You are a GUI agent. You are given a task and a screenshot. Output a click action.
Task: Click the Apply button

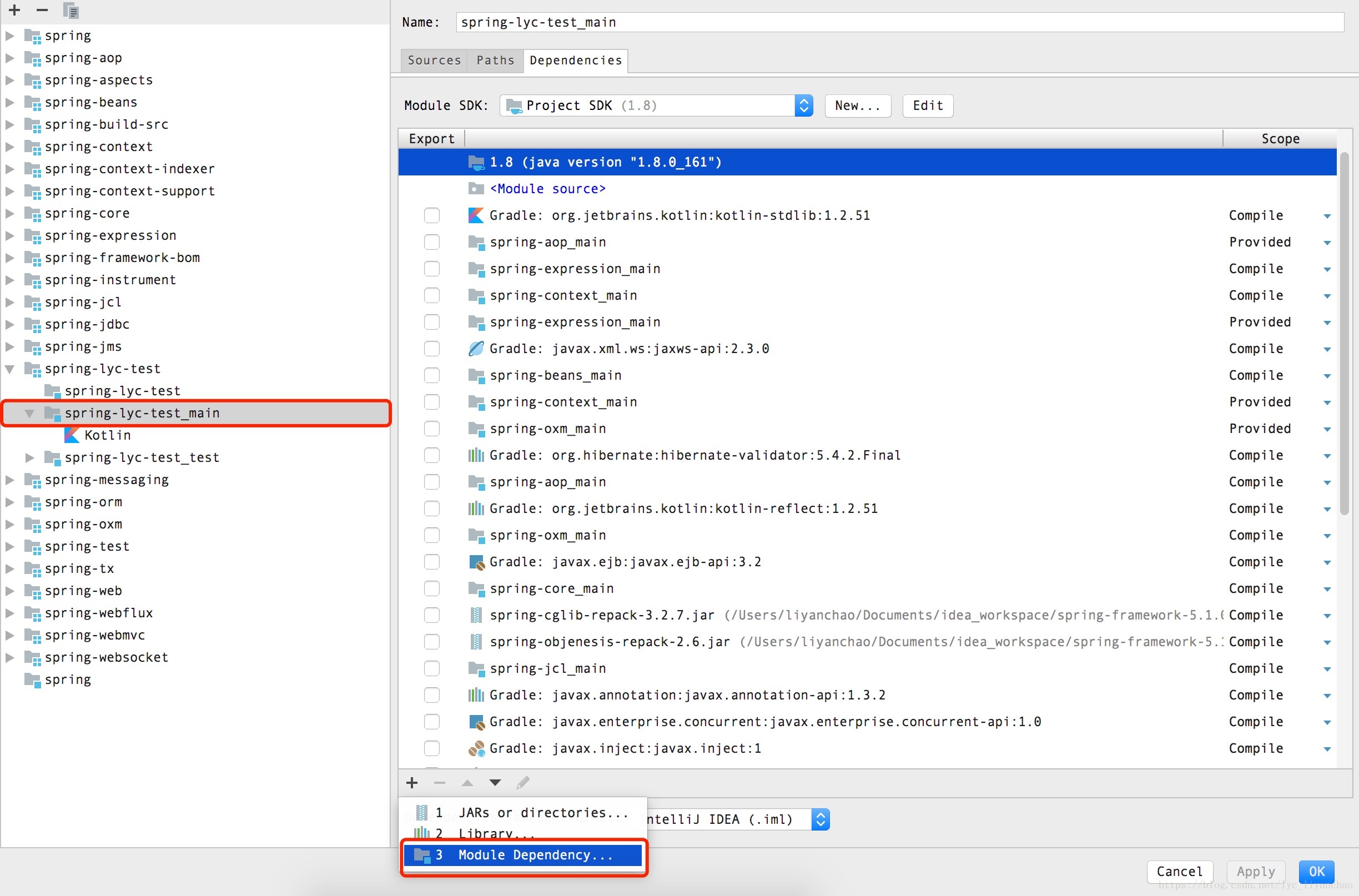1256,872
